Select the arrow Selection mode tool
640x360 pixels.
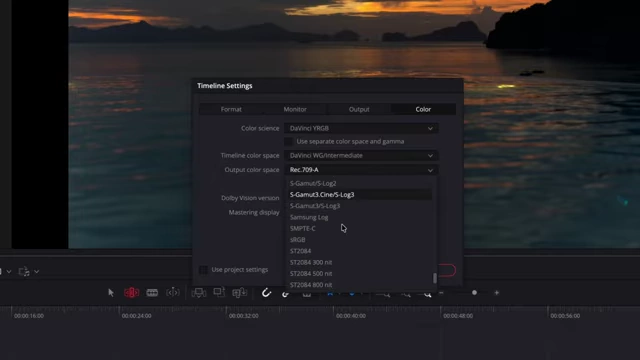click(111, 293)
